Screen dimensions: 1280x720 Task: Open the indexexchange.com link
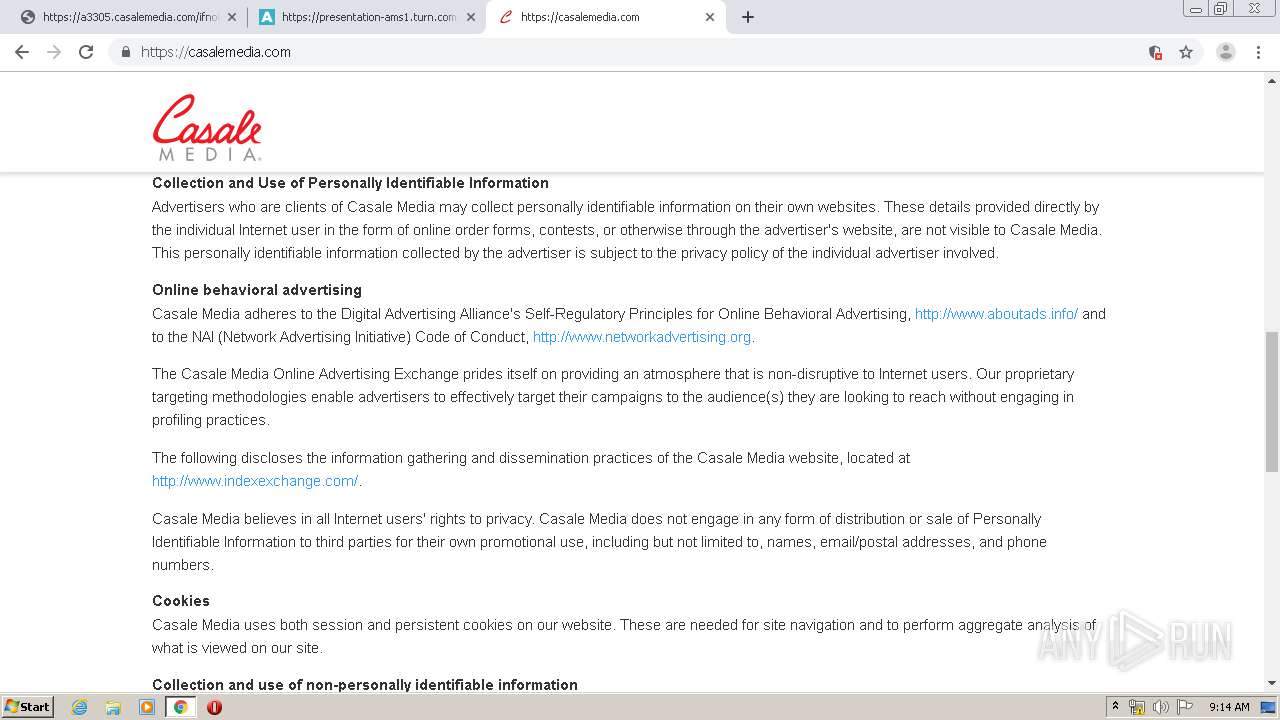[256, 481]
